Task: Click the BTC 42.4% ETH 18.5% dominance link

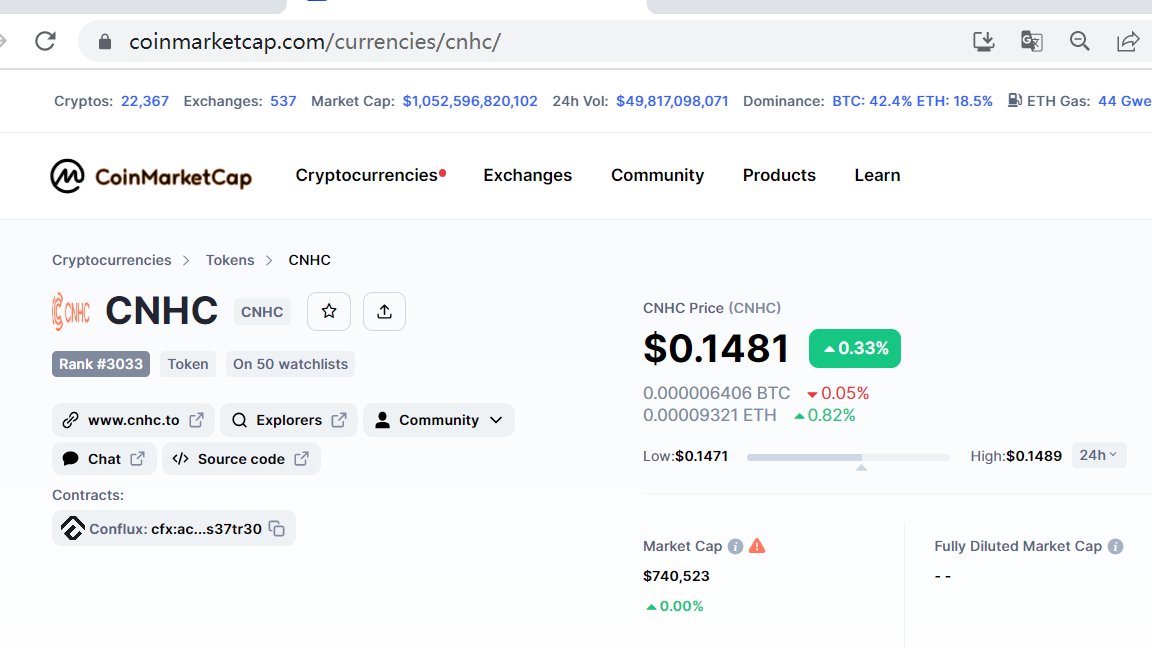Action: pyautogui.click(x=912, y=101)
